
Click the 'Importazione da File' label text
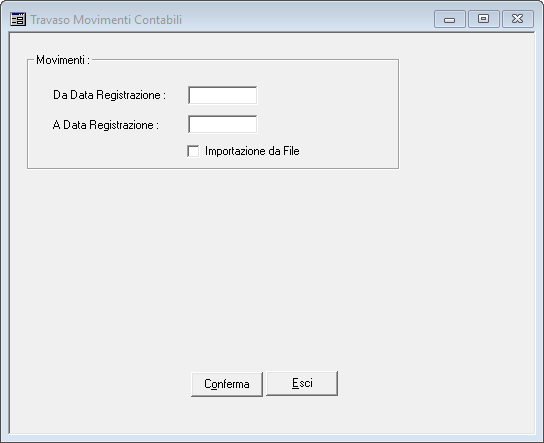(x=252, y=151)
